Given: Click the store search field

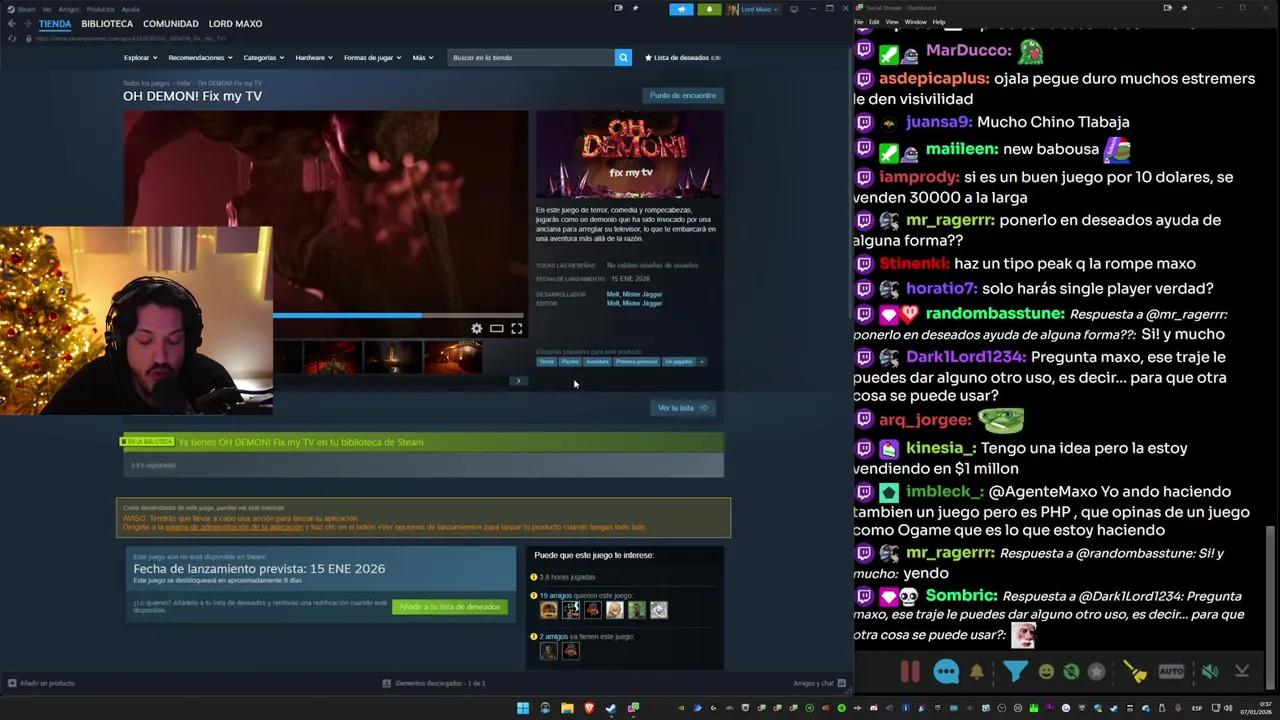Looking at the screenshot, I should click(x=531, y=58).
